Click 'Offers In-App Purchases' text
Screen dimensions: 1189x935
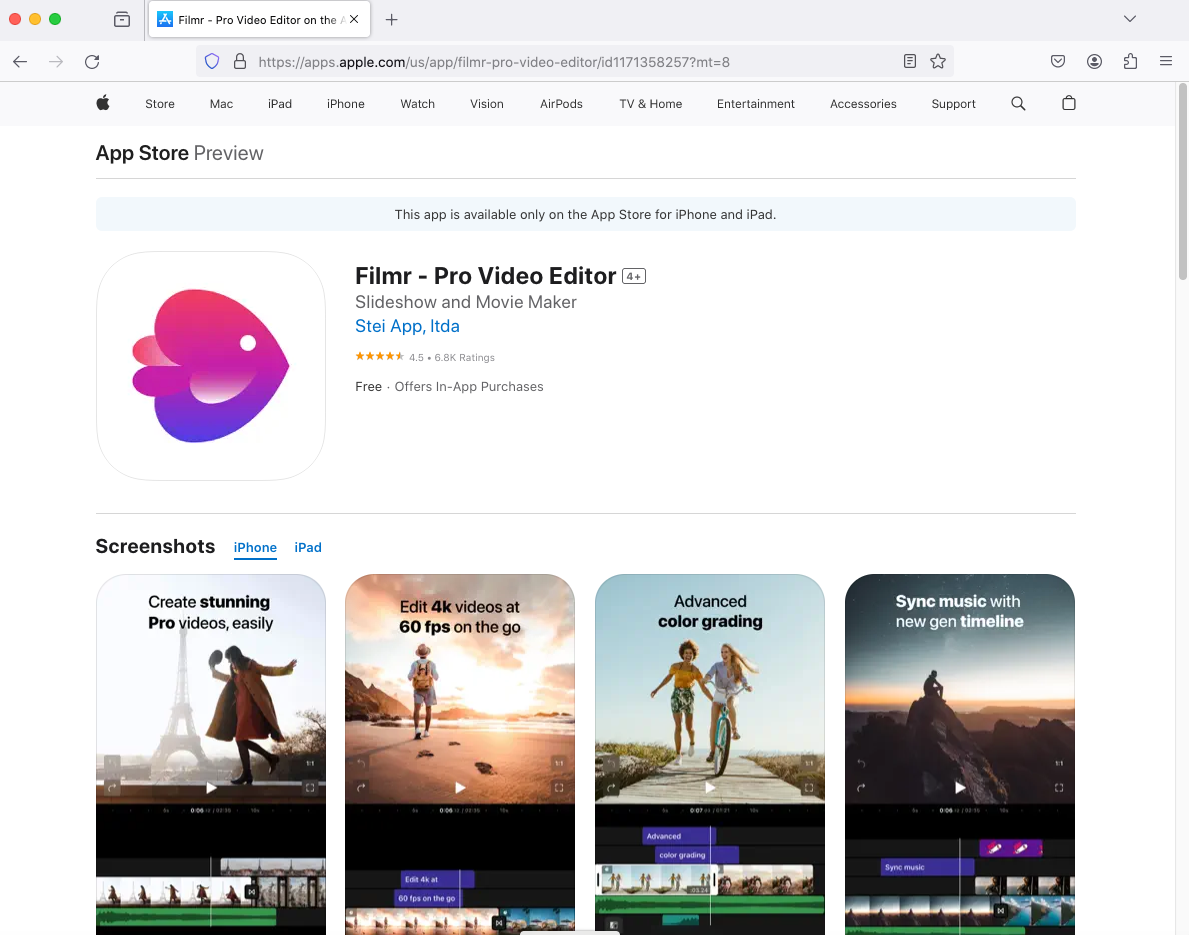pos(469,387)
